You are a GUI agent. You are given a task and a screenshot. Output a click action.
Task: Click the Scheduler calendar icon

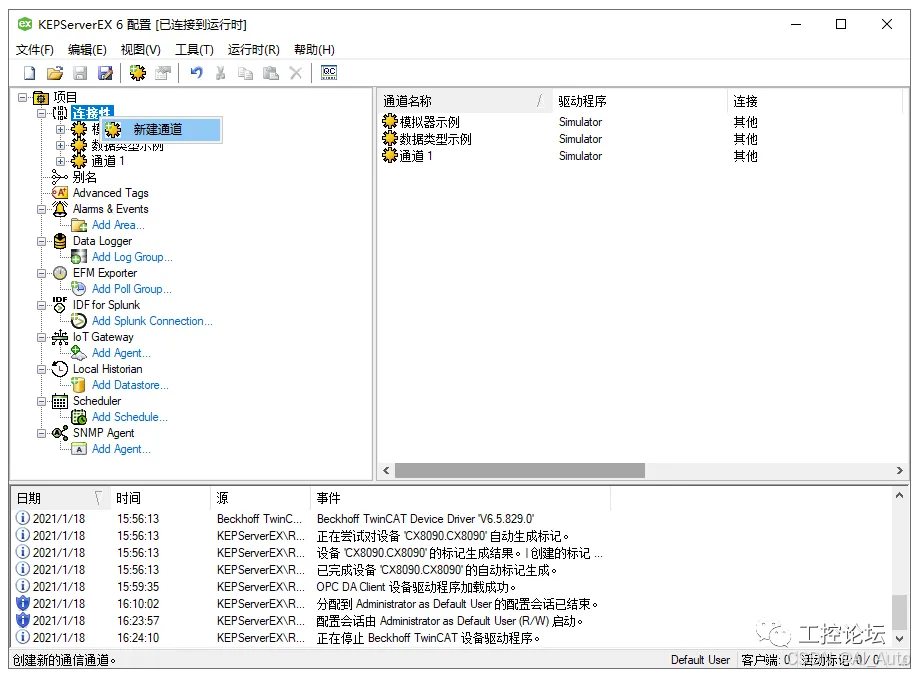tap(60, 401)
